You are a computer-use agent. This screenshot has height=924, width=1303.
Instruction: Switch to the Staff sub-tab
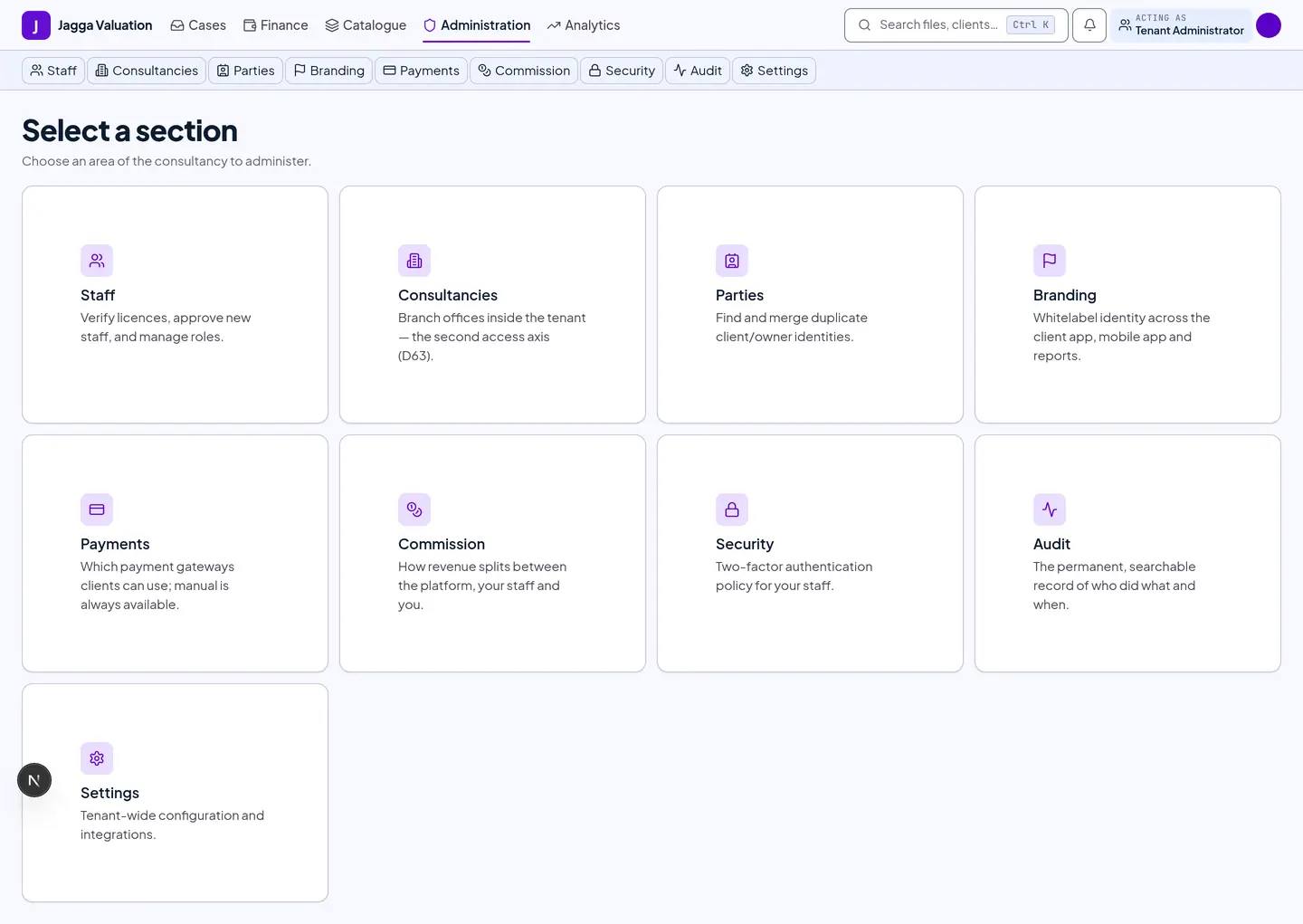(x=53, y=71)
